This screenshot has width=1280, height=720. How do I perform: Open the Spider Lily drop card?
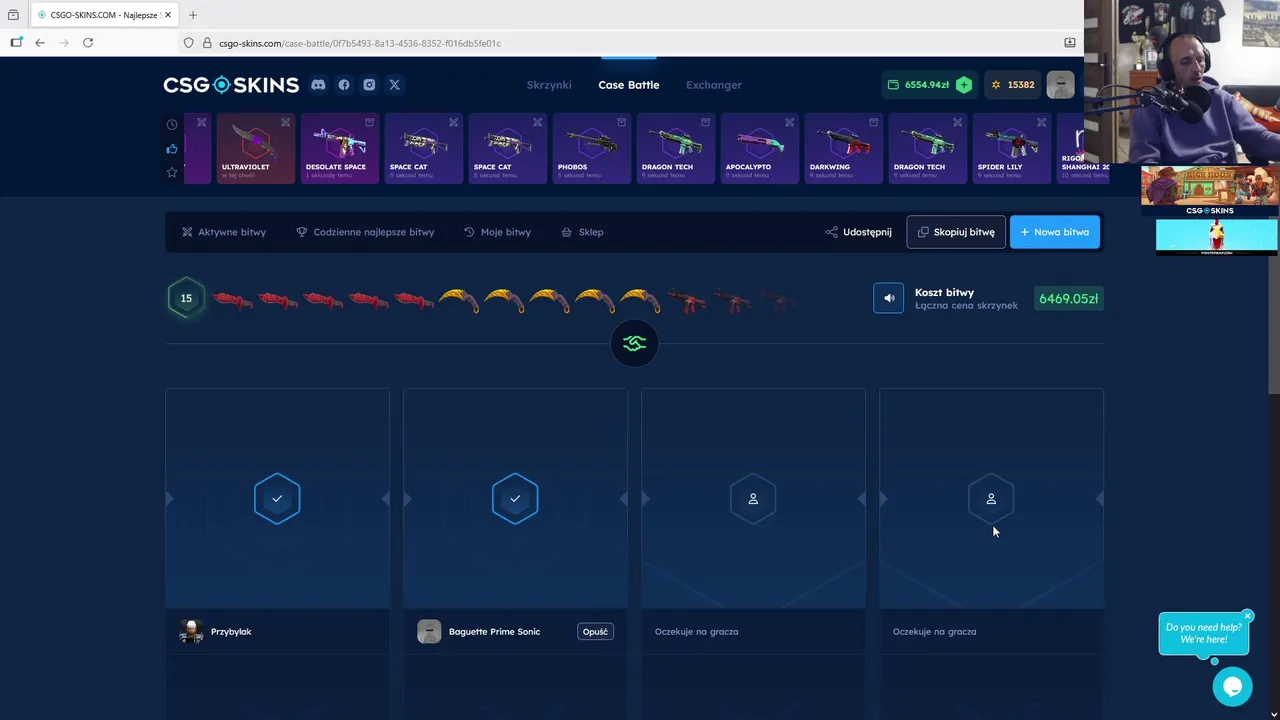click(1011, 148)
